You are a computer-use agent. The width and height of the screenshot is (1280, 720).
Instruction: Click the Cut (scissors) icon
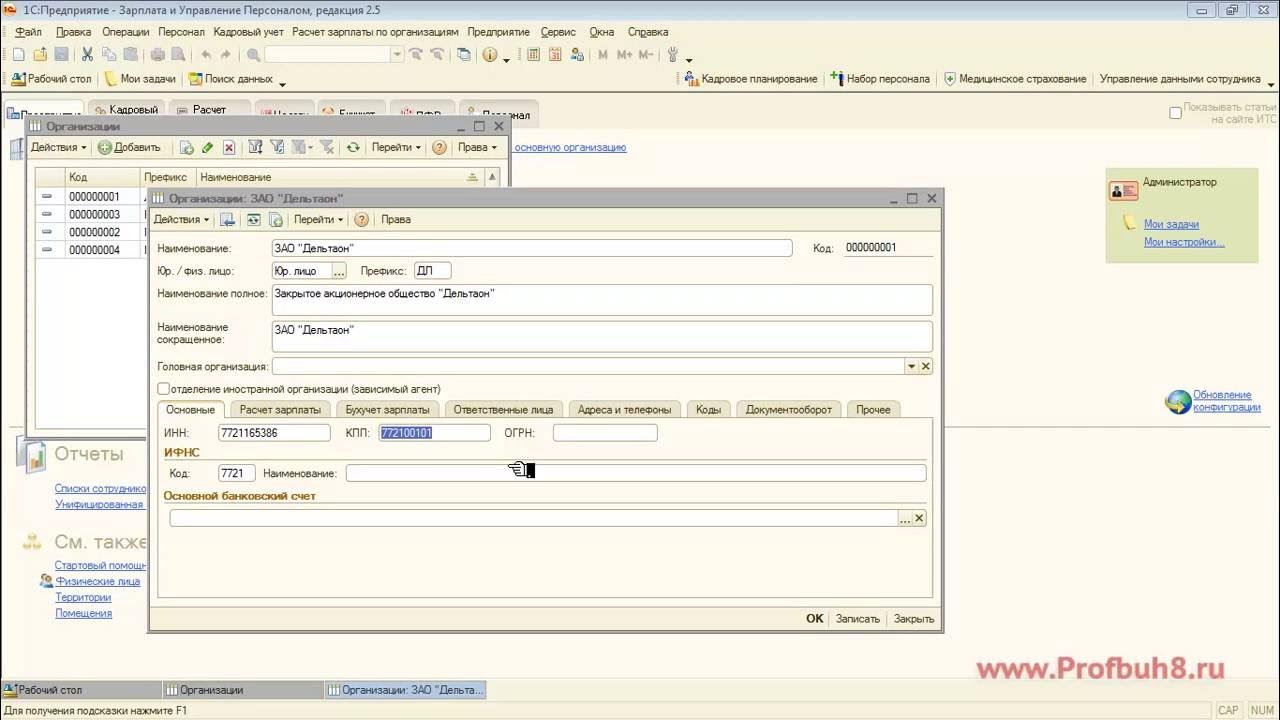tap(87, 55)
